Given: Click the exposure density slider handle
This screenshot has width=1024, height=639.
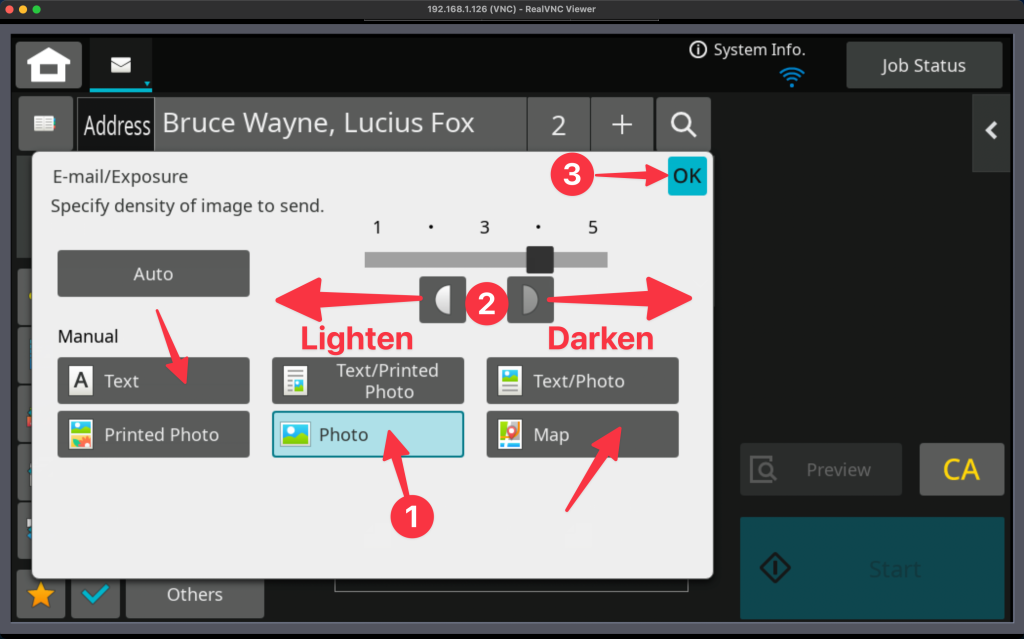Looking at the screenshot, I should [x=540, y=259].
